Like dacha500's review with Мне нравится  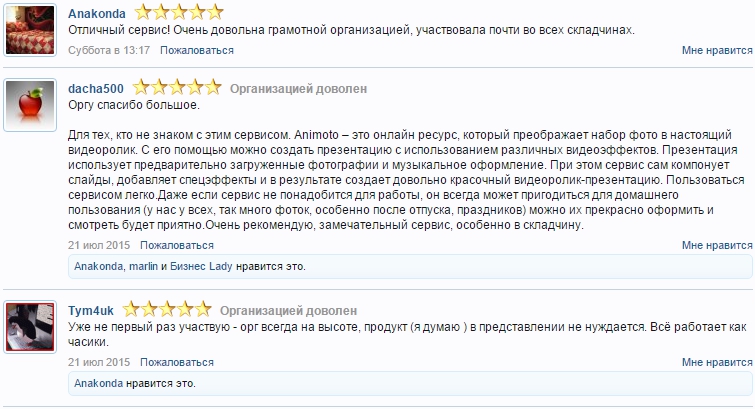(716, 245)
